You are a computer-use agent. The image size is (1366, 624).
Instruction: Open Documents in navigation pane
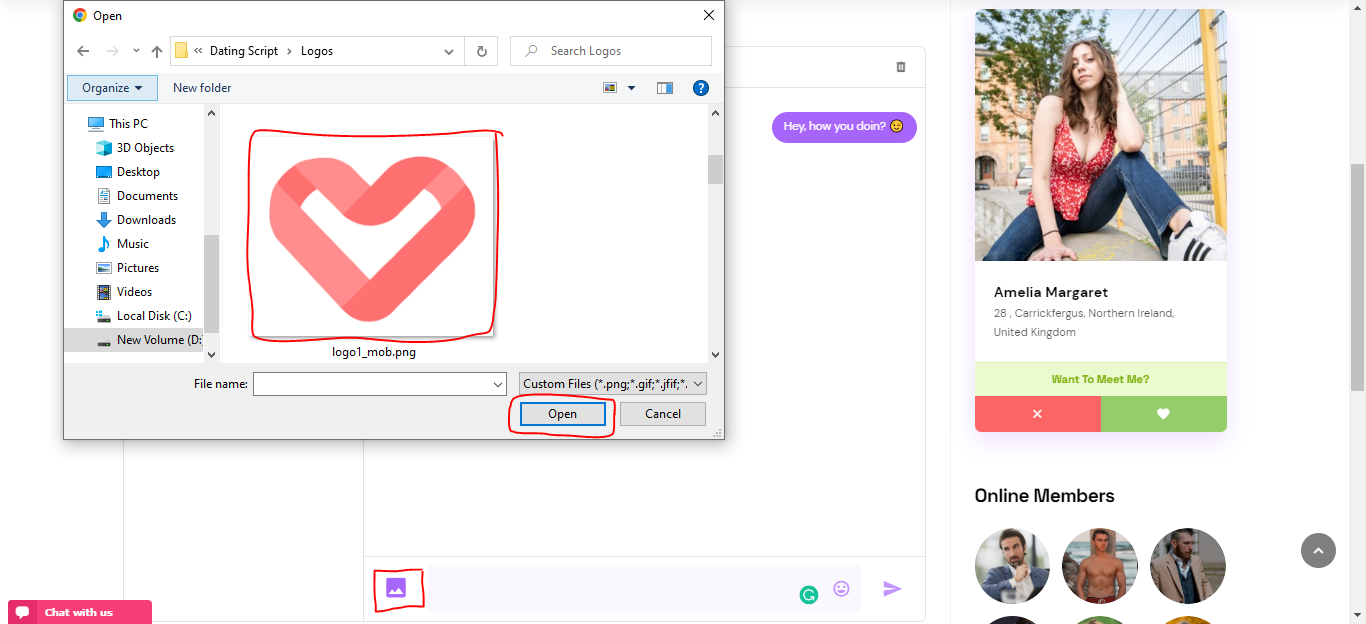tap(147, 196)
